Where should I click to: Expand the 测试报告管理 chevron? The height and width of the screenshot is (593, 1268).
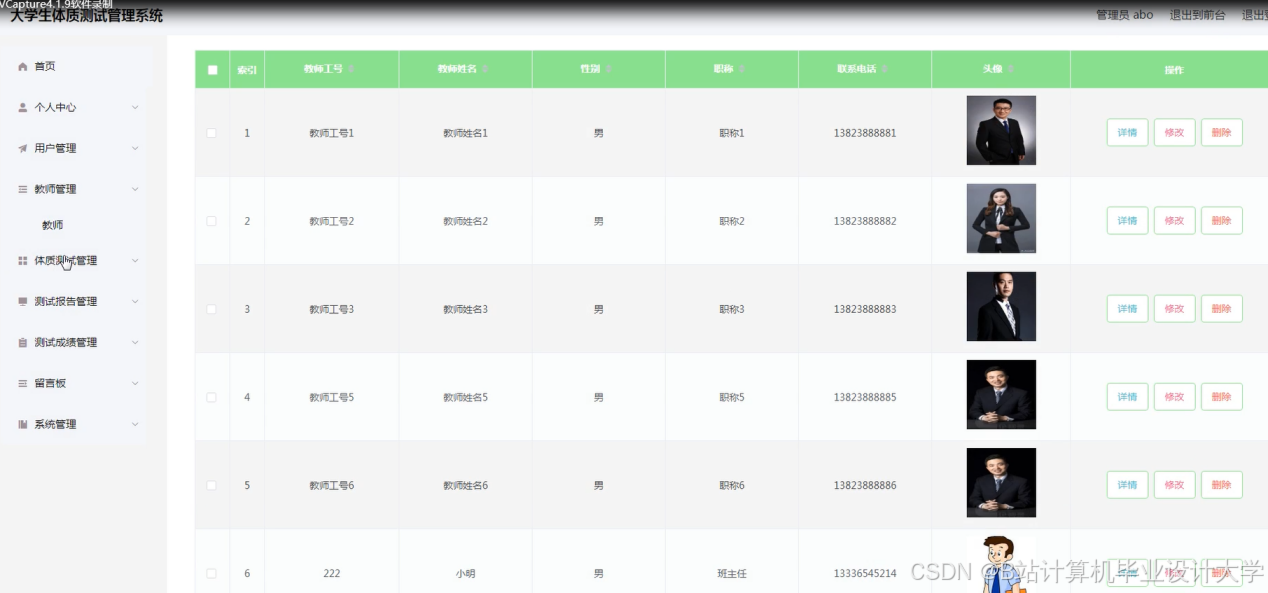click(x=135, y=301)
